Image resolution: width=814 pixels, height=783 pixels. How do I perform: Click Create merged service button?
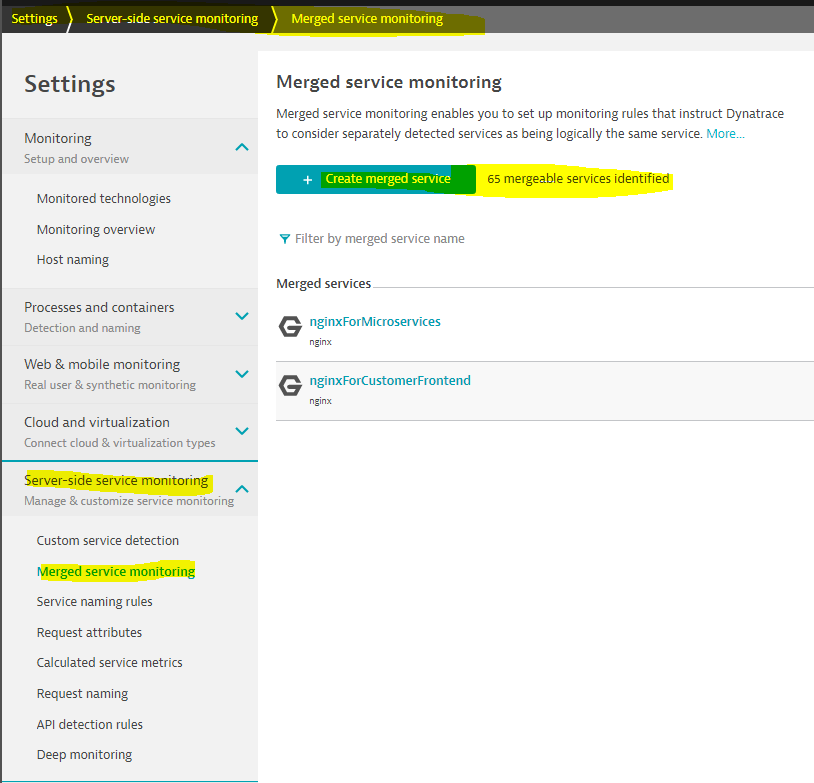(x=376, y=179)
